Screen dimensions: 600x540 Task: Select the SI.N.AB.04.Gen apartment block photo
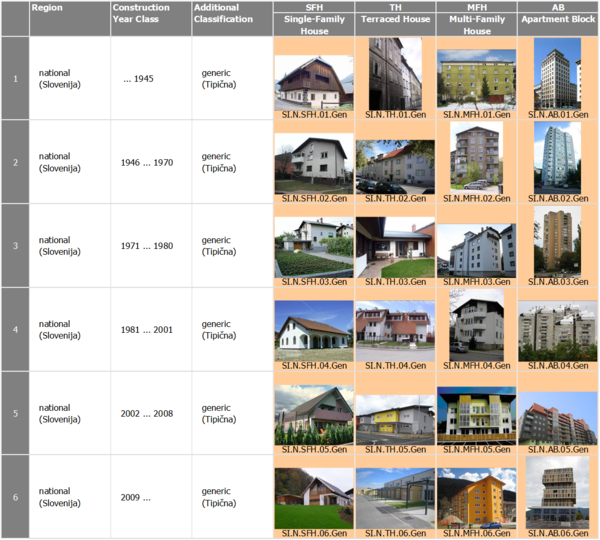coord(558,331)
